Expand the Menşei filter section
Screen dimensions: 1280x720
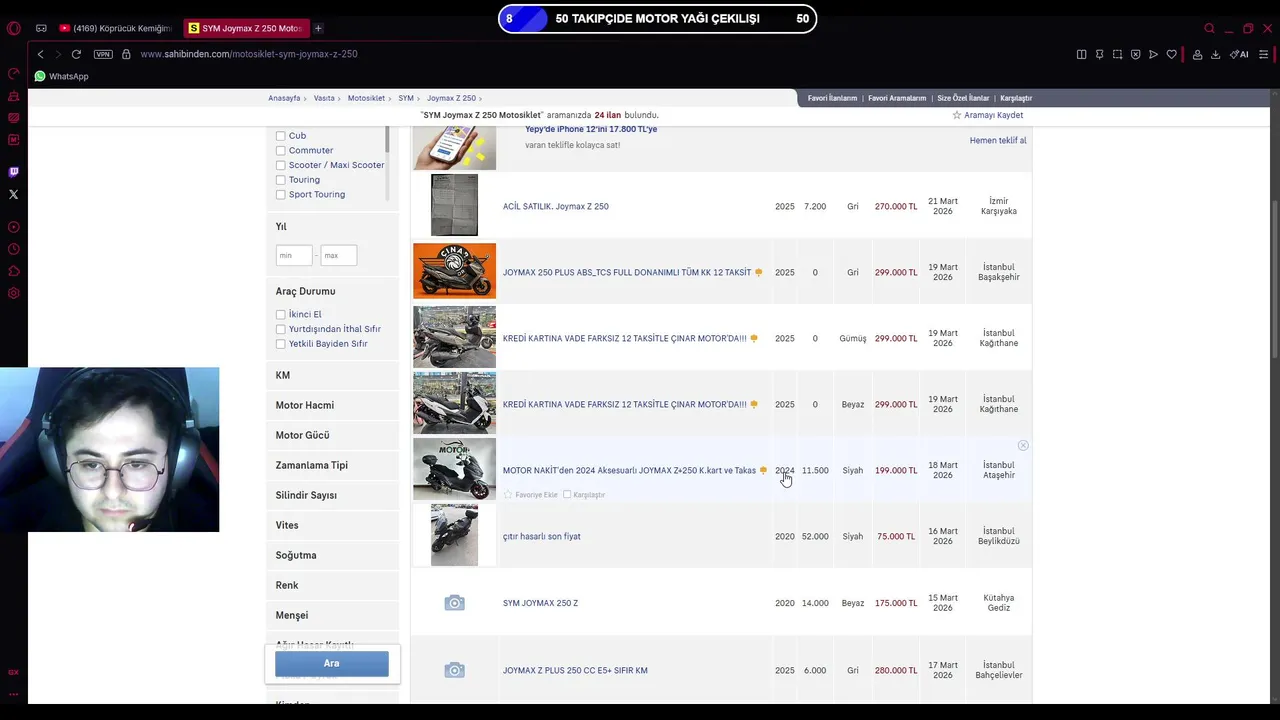(332, 615)
